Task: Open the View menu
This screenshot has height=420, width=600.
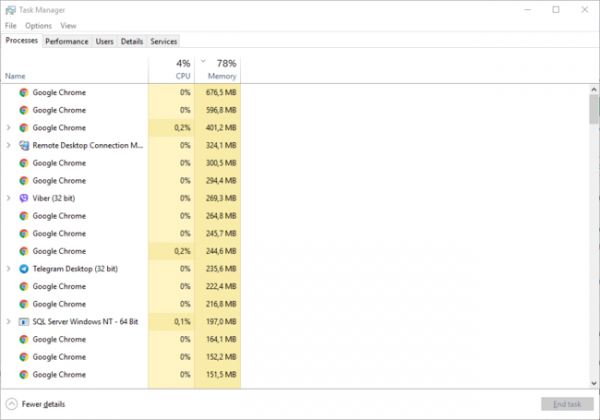Action: (68, 26)
